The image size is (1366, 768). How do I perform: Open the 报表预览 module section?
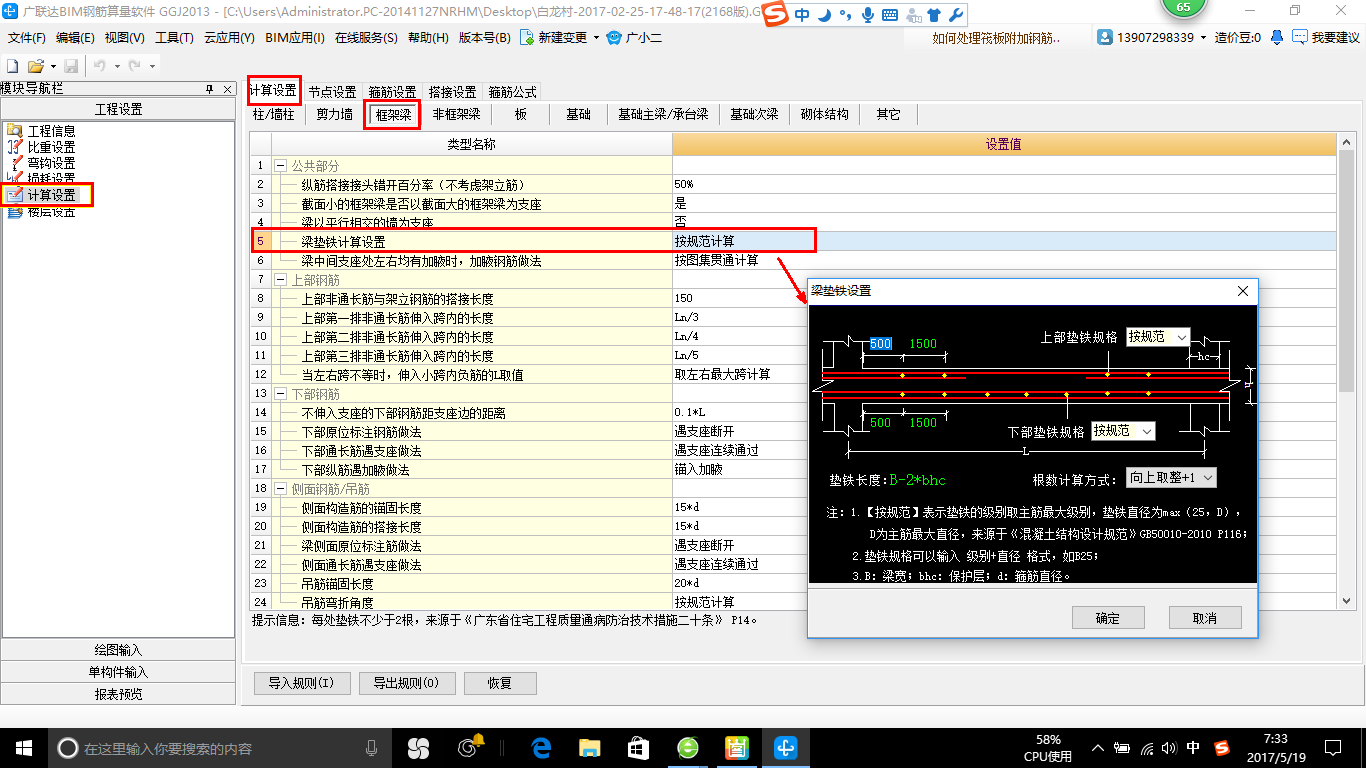click(118, 694)
